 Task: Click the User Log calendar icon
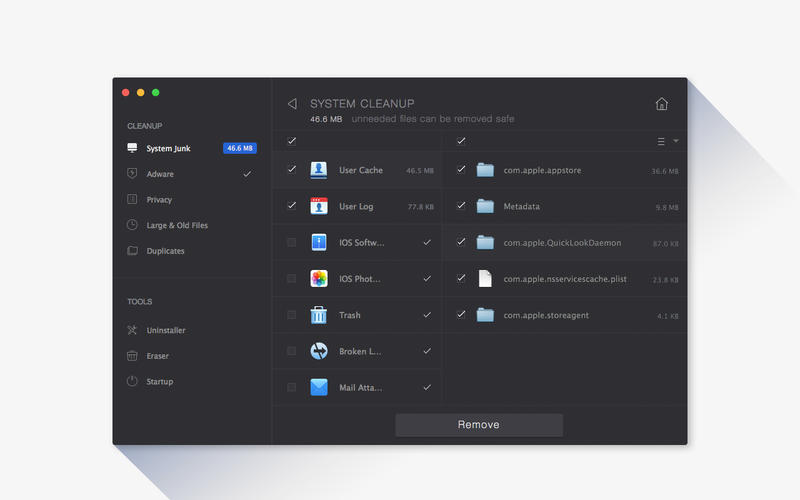coord(319,206)
